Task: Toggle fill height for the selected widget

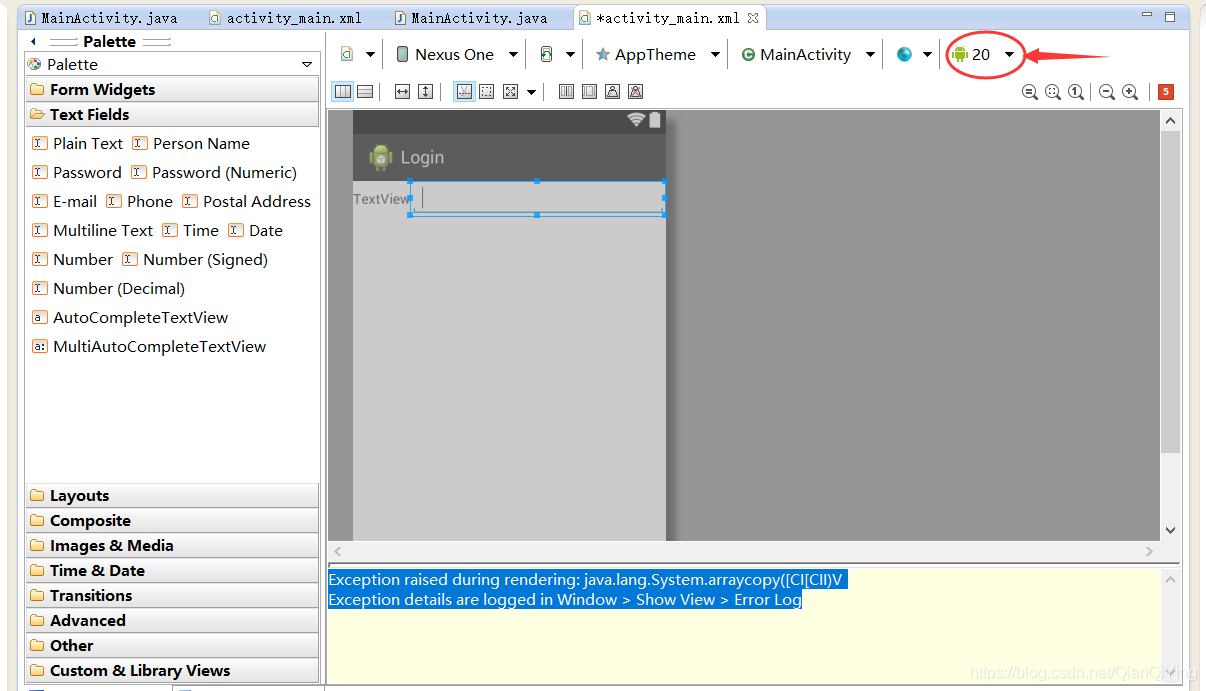Action: tap(425, 91)
